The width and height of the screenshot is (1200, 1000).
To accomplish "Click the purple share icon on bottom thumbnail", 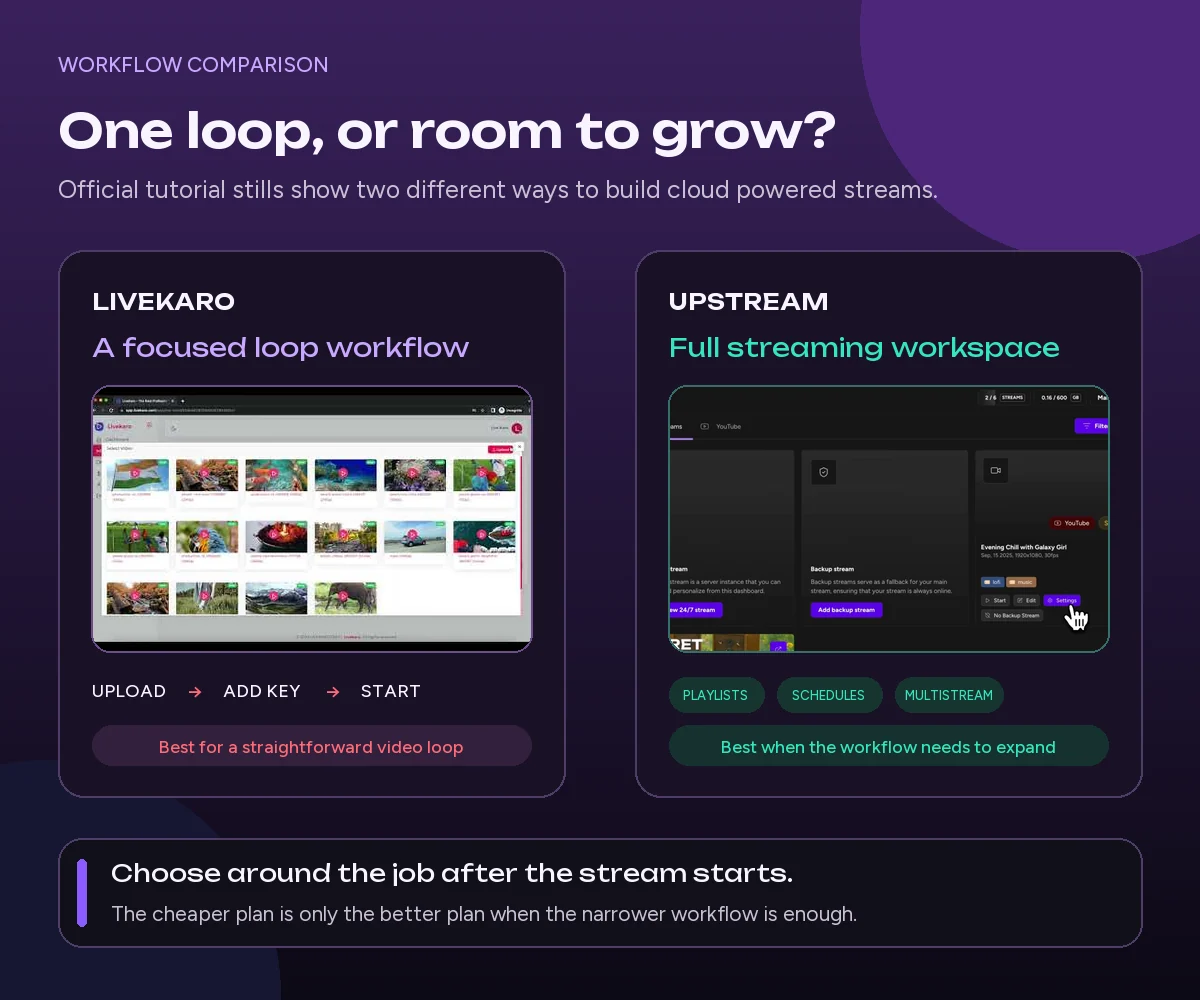I will coord(778,646).
